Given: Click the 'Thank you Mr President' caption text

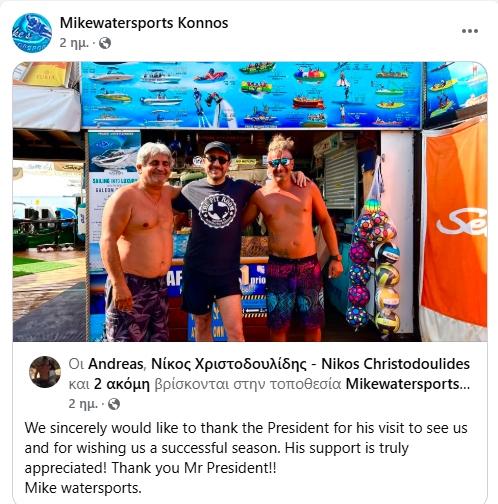Looking at the screenshot, I should (x=193, y=468).
